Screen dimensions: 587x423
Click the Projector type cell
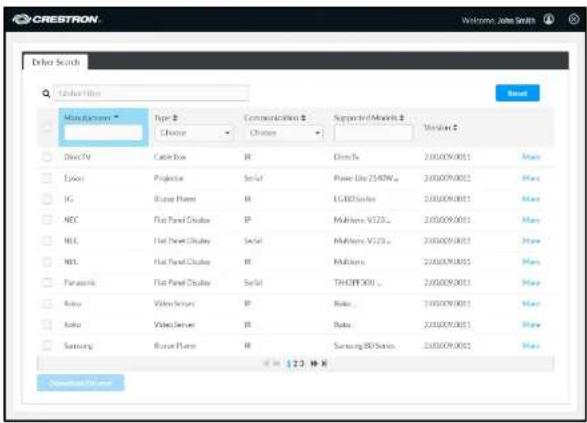pos(169,178)
